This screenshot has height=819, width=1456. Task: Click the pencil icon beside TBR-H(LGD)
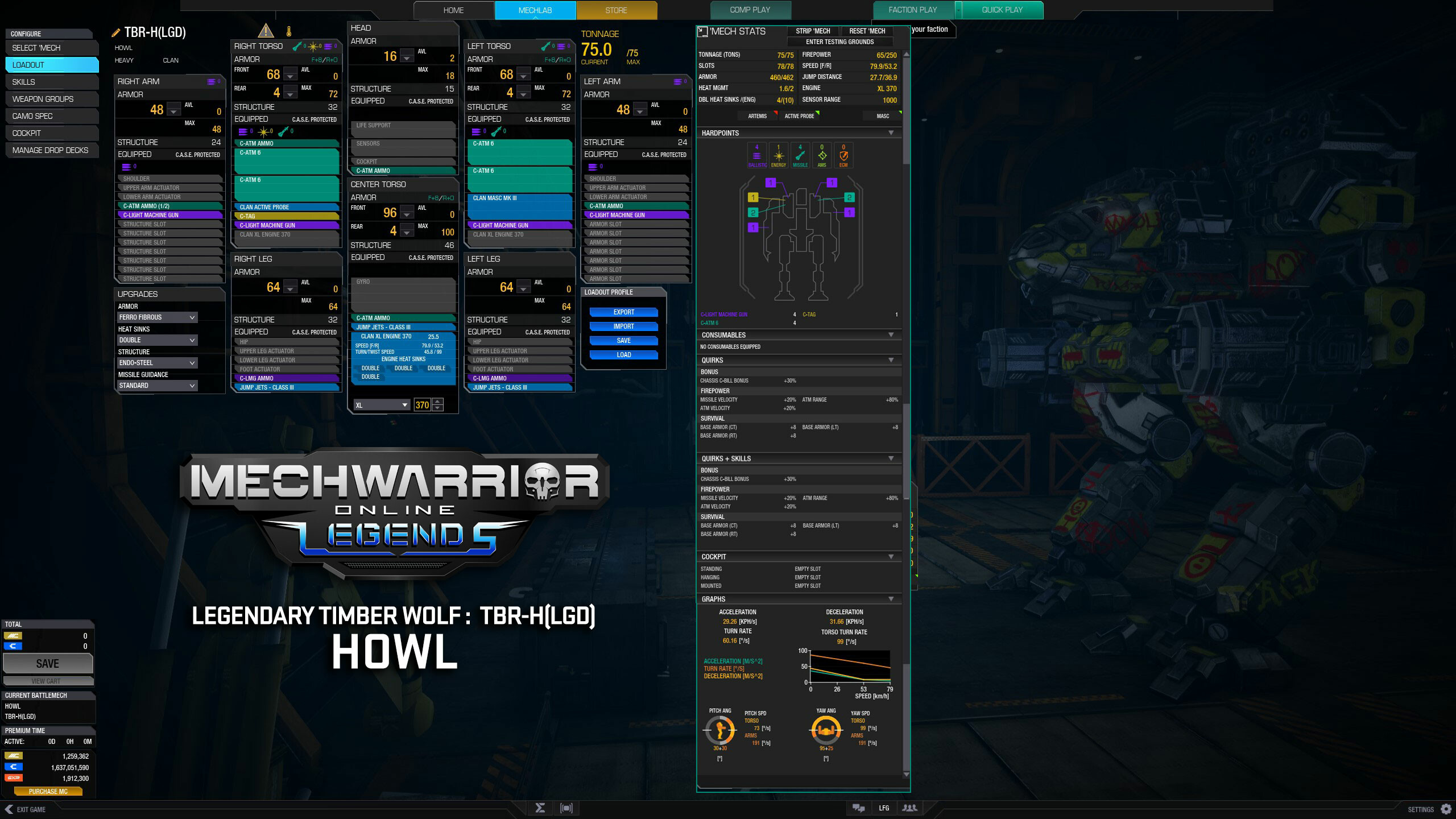tap(117, 32)
